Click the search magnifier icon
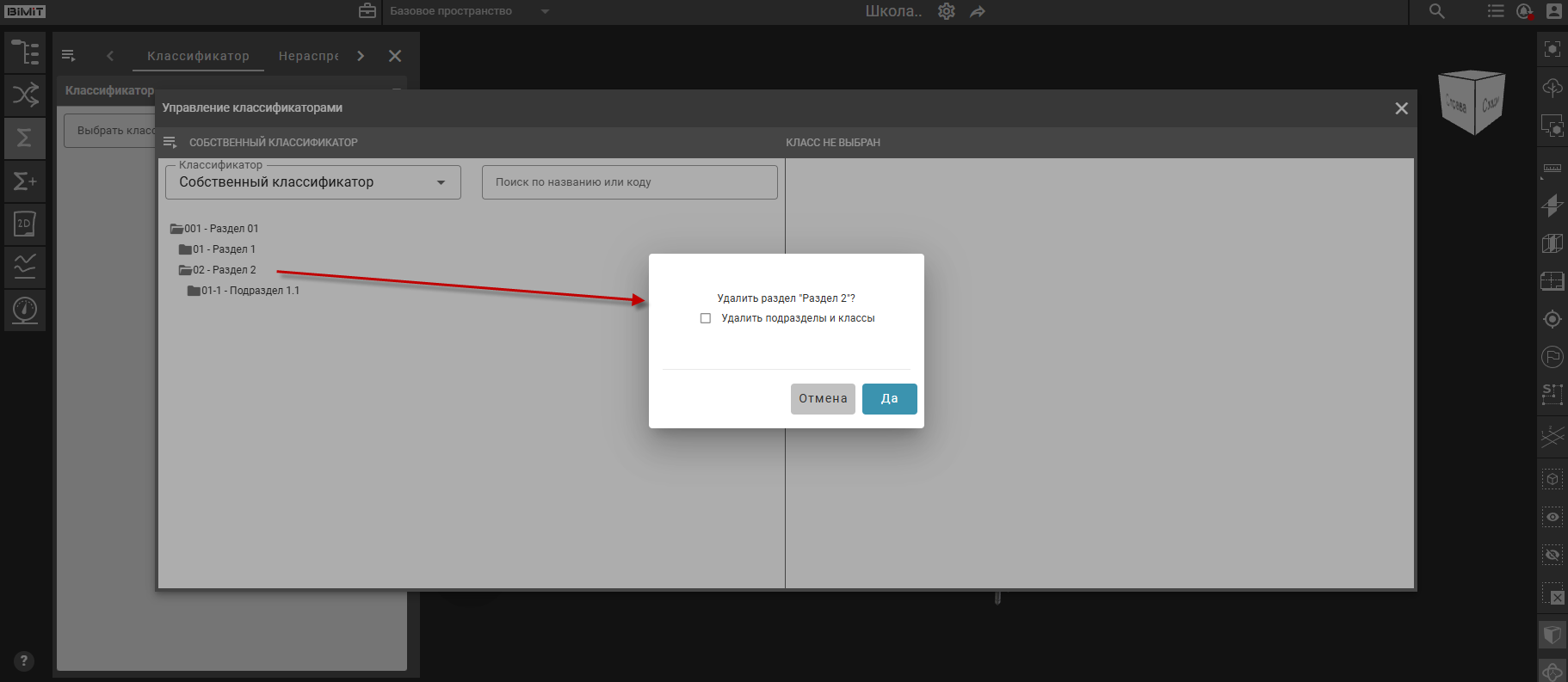1568x682 pixels. [x=1437, y=11]
